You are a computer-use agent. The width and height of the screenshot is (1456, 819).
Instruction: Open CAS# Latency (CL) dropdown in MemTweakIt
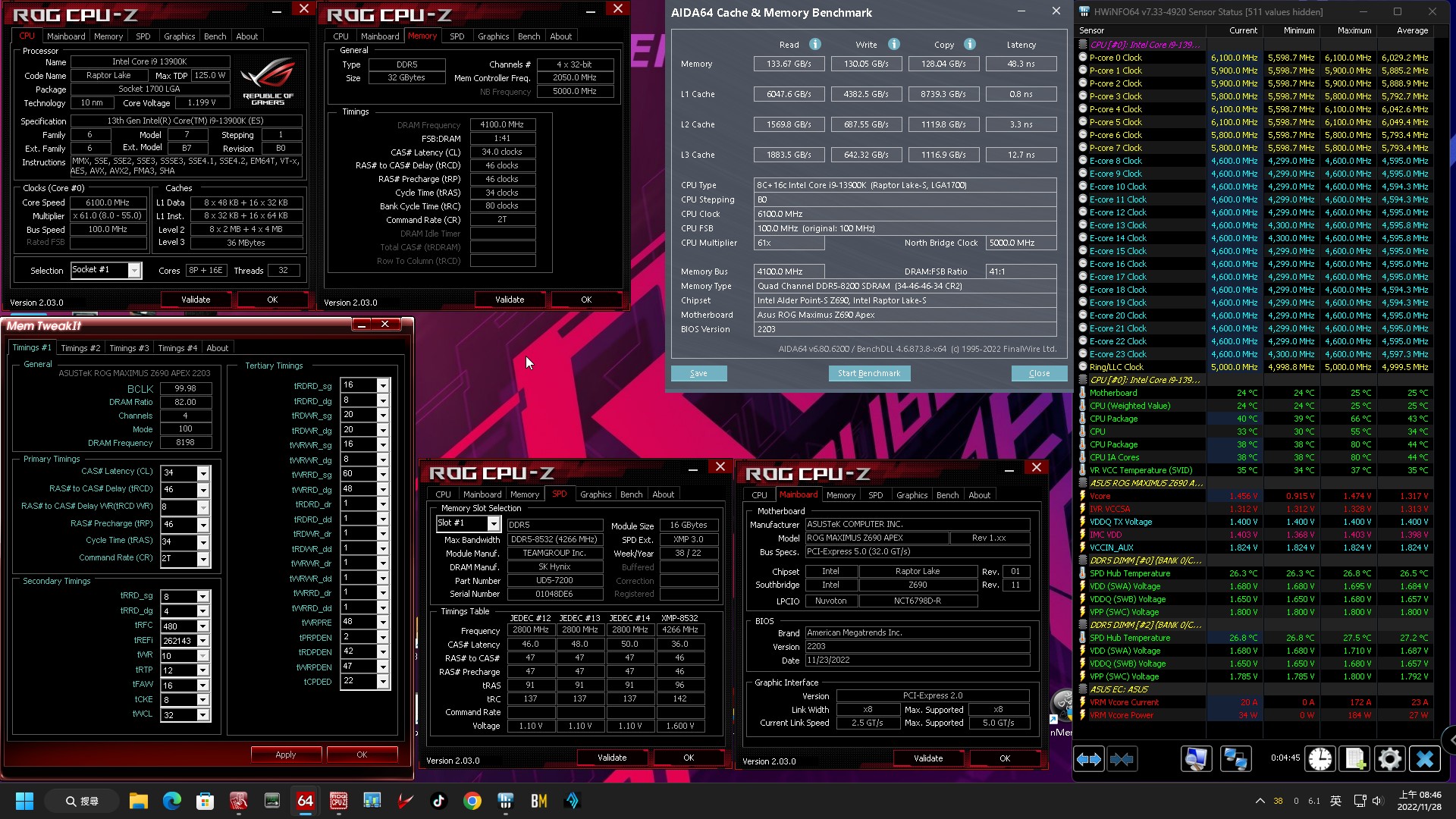203,473
